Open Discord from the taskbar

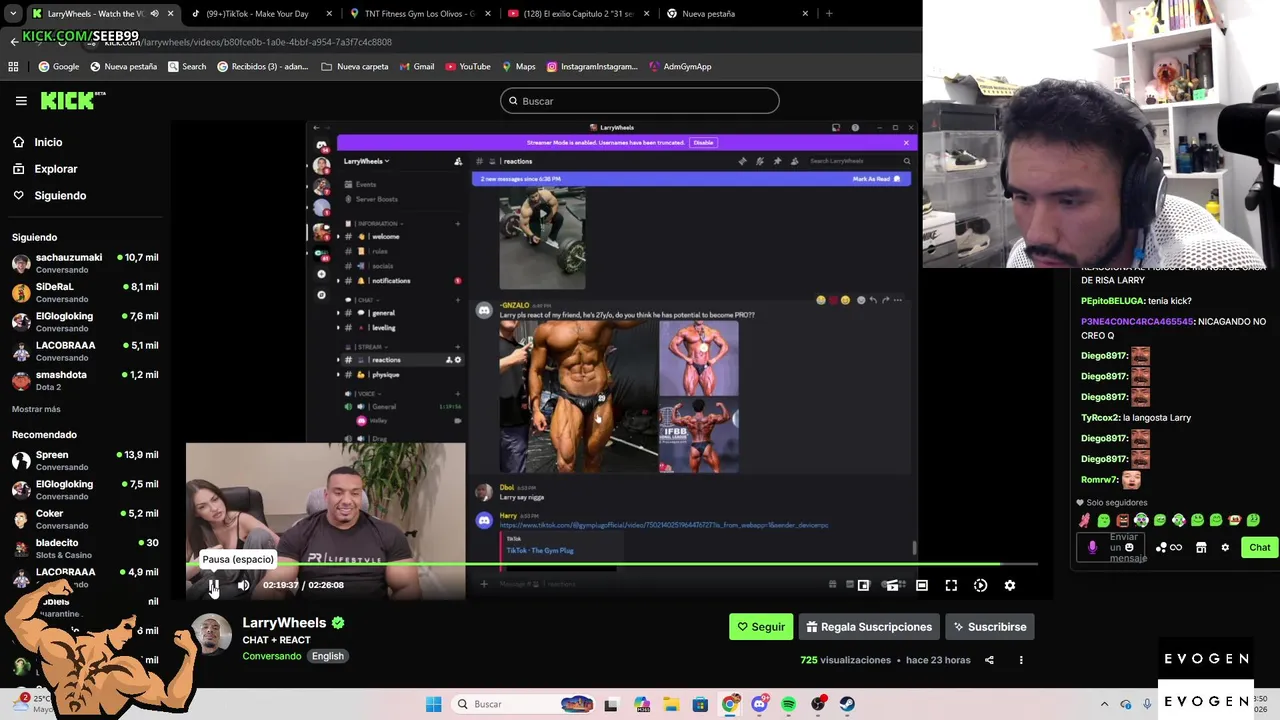[x=759, y=704]
